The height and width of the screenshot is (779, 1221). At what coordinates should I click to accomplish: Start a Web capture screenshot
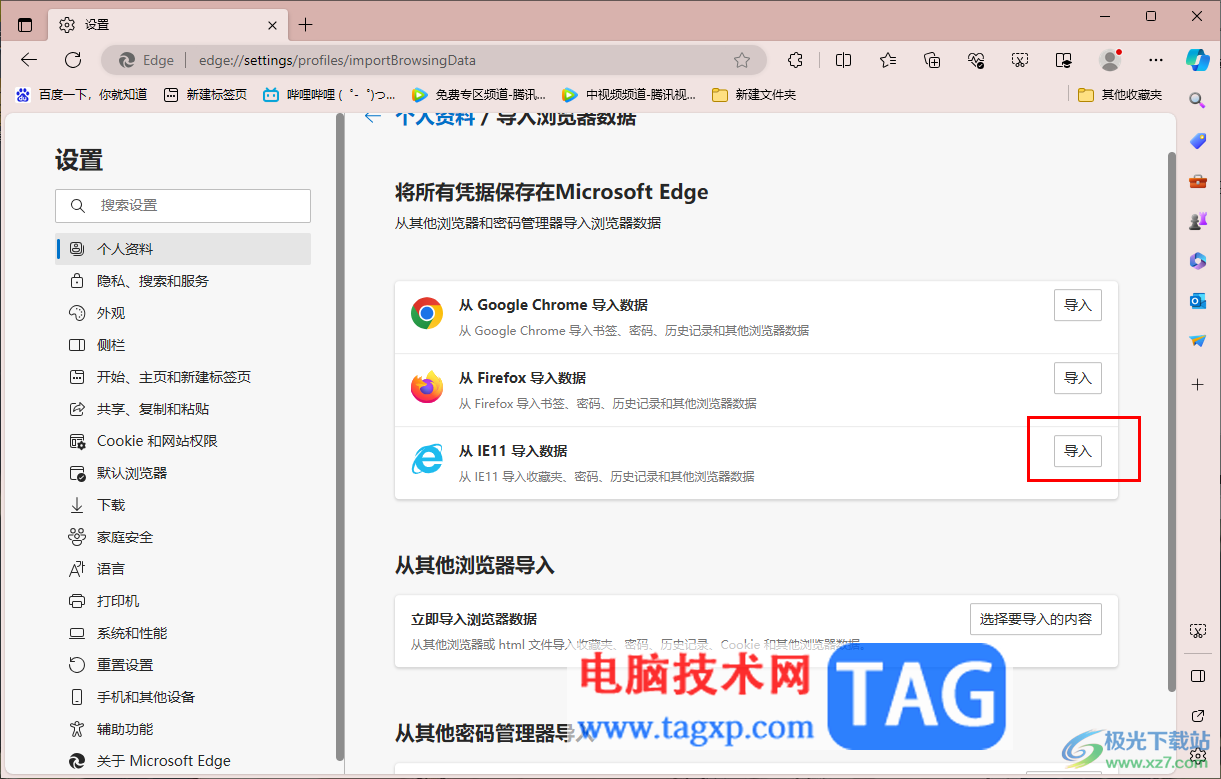click(x=1020, y=60)
